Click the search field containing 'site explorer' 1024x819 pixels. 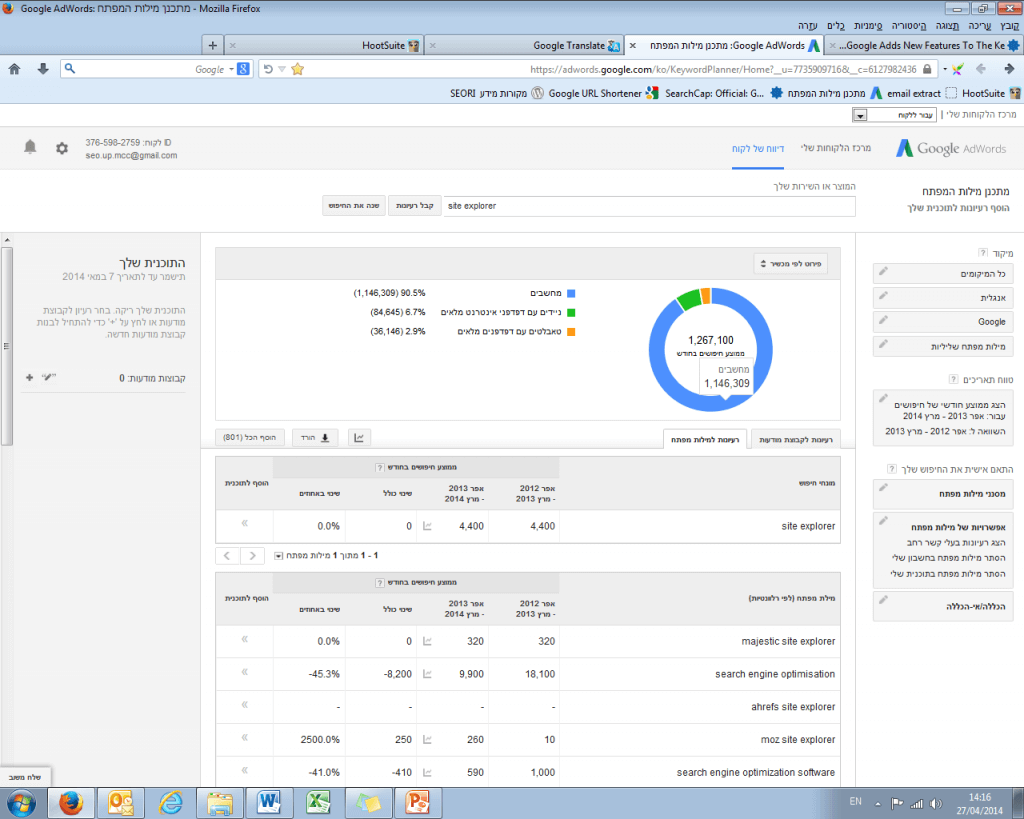pos(648,206)
